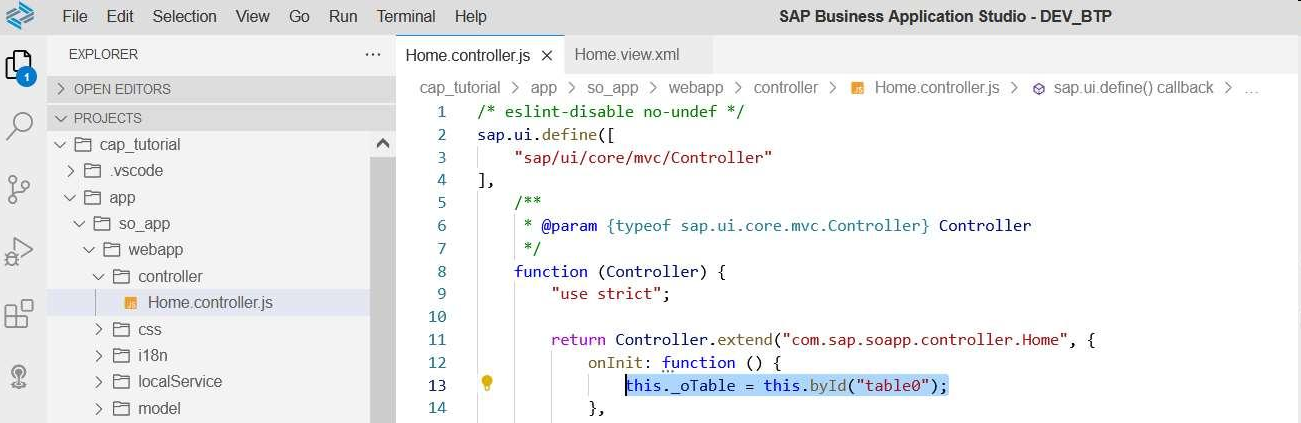Viewport: 1301px width, 423px height.
Task: Open Explorer more actions ellipsis
Action: pos(373,54)
